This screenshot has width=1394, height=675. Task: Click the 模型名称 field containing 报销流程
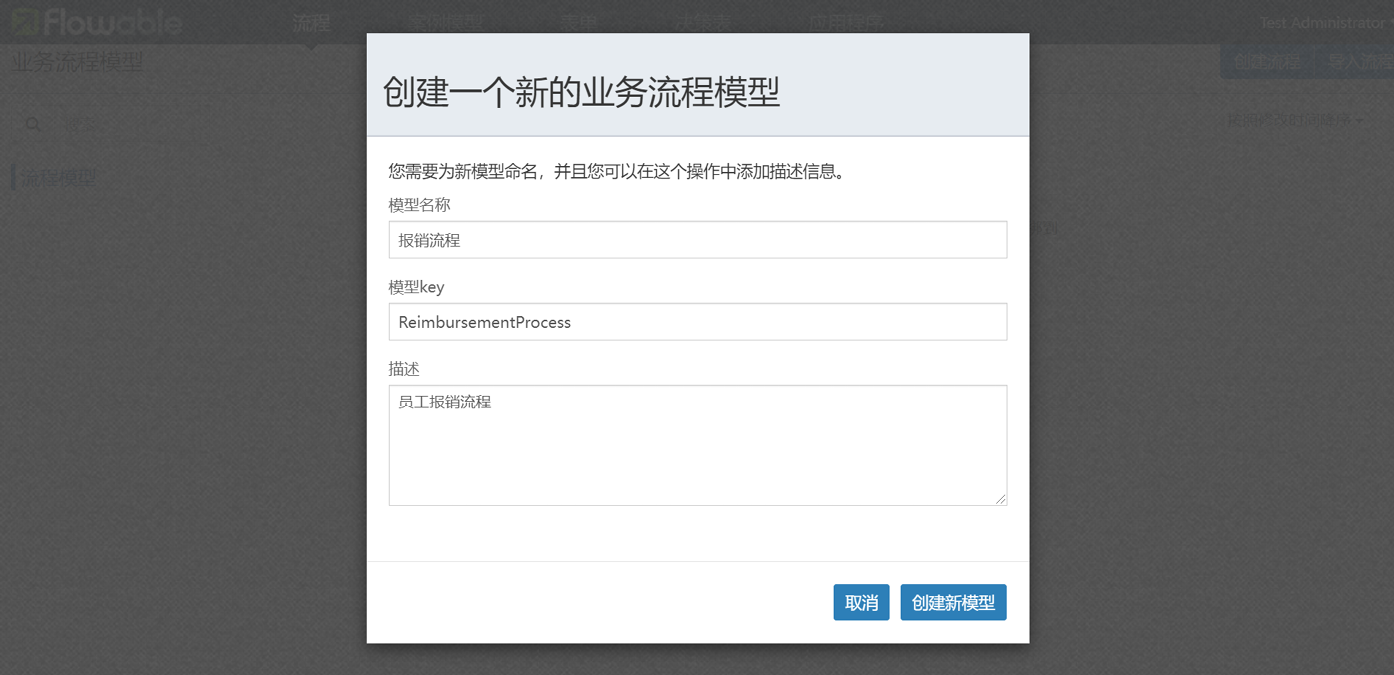(697, 240)
